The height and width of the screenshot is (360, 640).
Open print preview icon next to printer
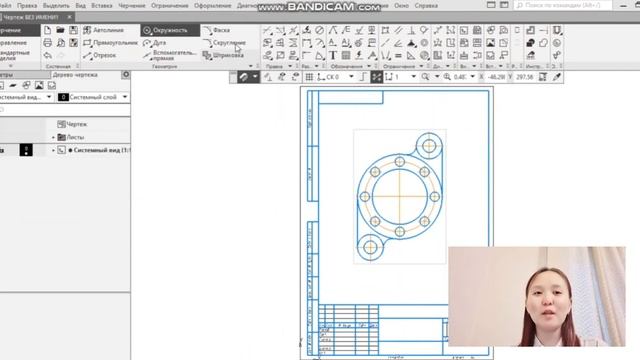[60, 43]
